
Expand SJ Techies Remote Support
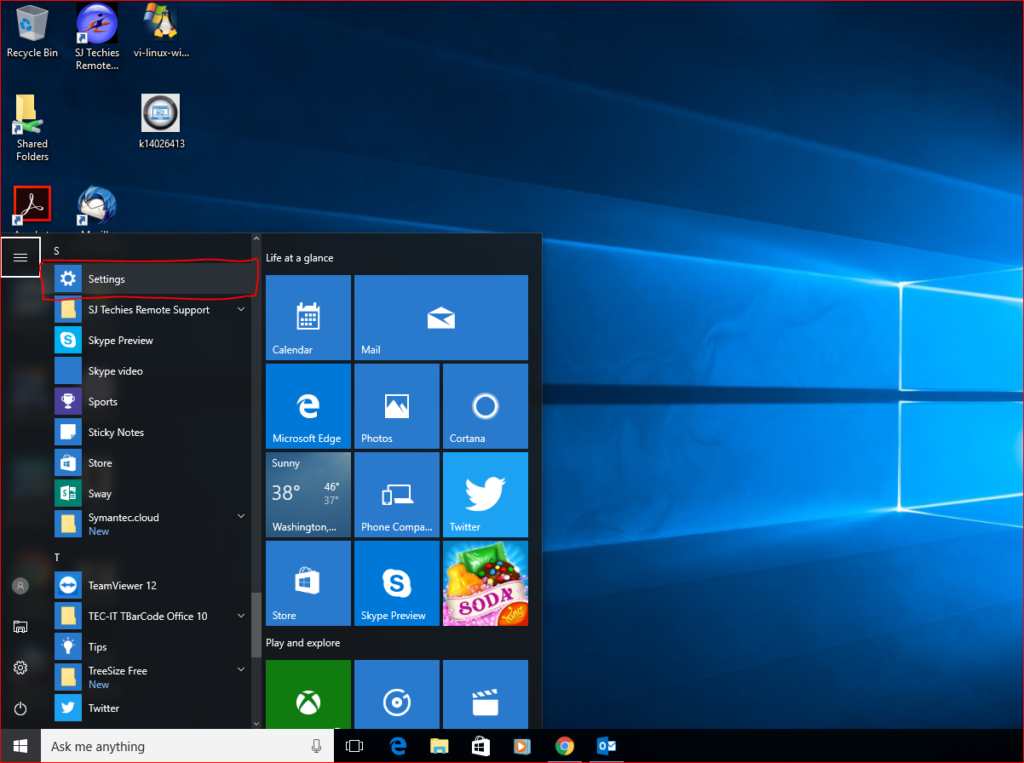pos(240,310)
